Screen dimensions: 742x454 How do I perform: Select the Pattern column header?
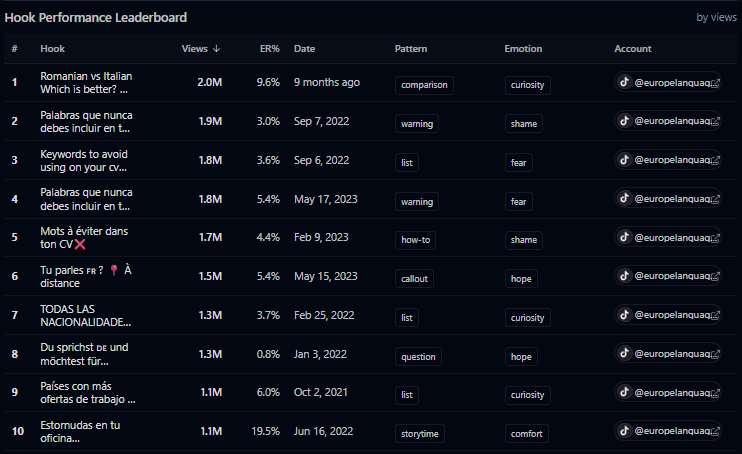(x=411, y=48)
